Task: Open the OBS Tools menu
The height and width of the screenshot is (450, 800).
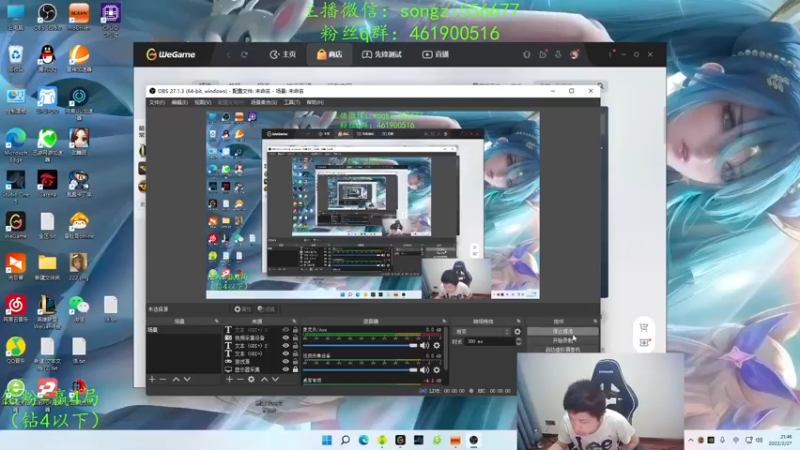Action: 292,103
